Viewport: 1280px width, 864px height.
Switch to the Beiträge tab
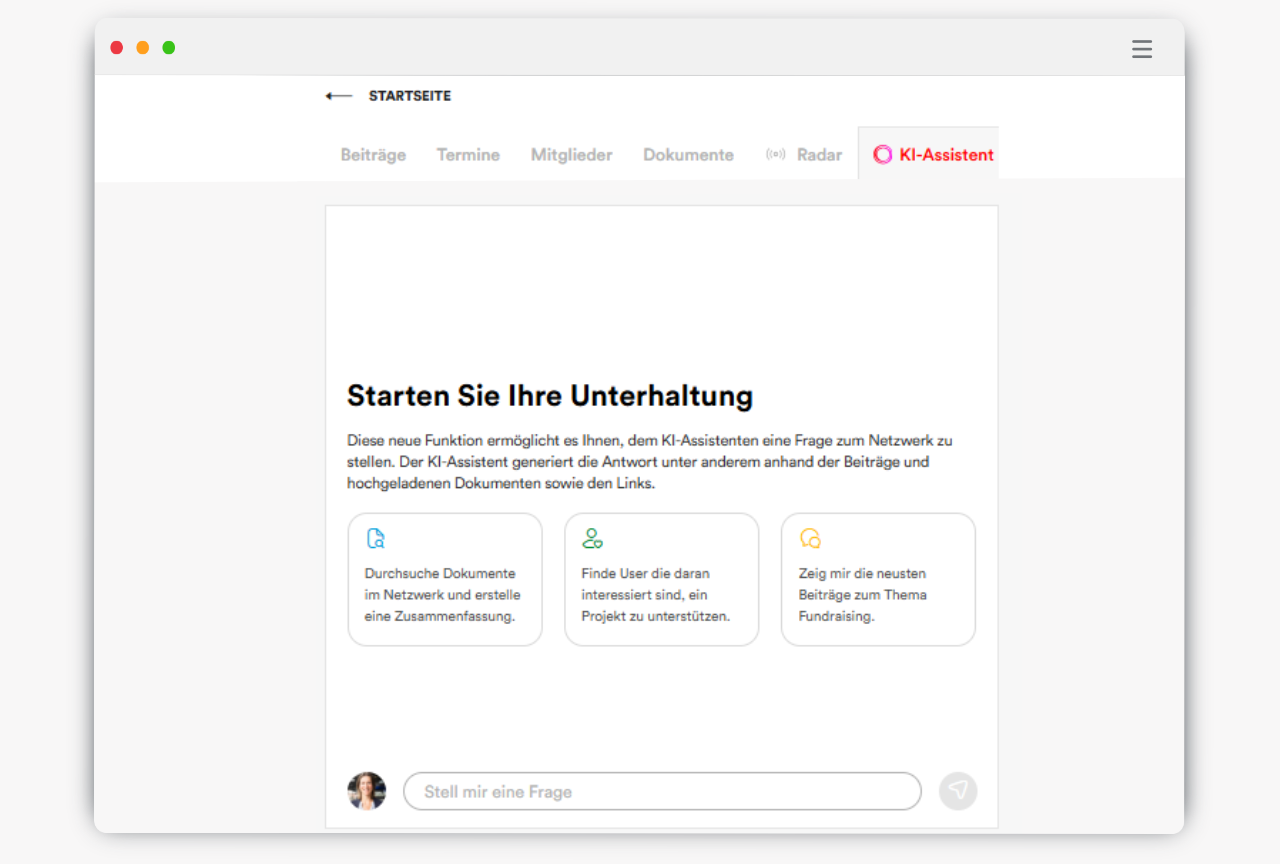click(373, 155)
